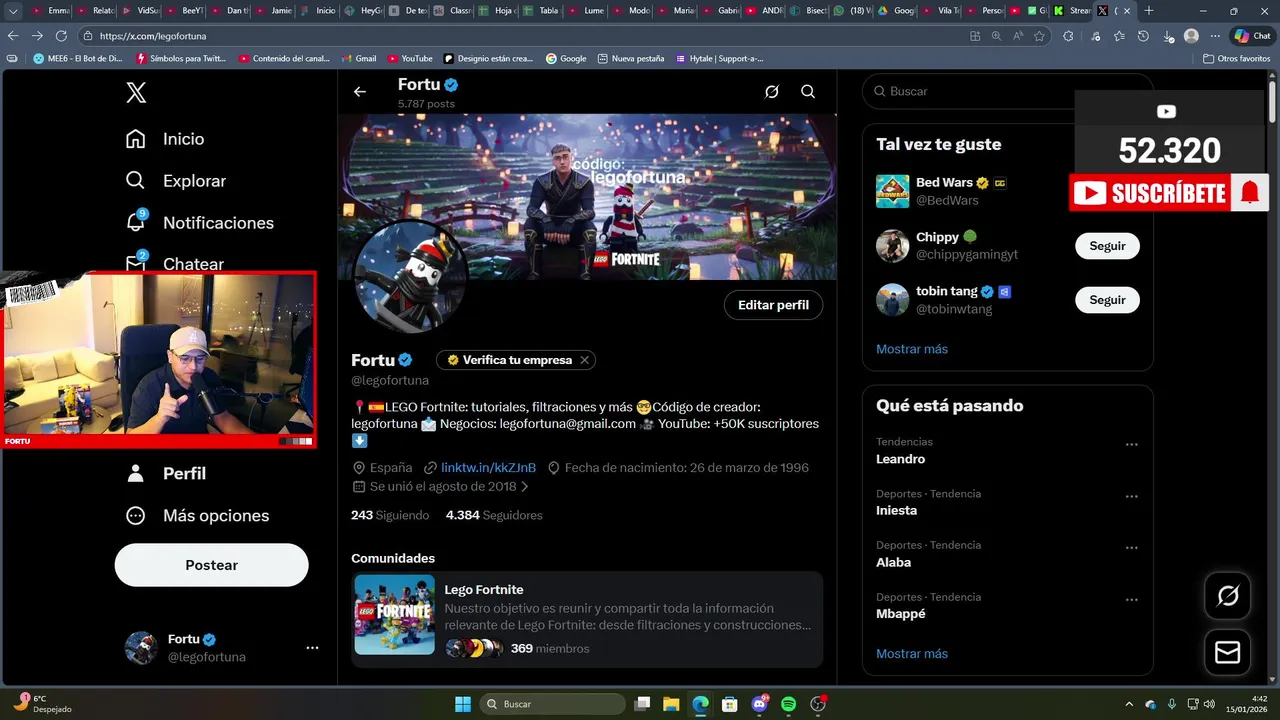Go to Inicio in the sidebar
The image size is (1280, 720).
coord(165,139)
